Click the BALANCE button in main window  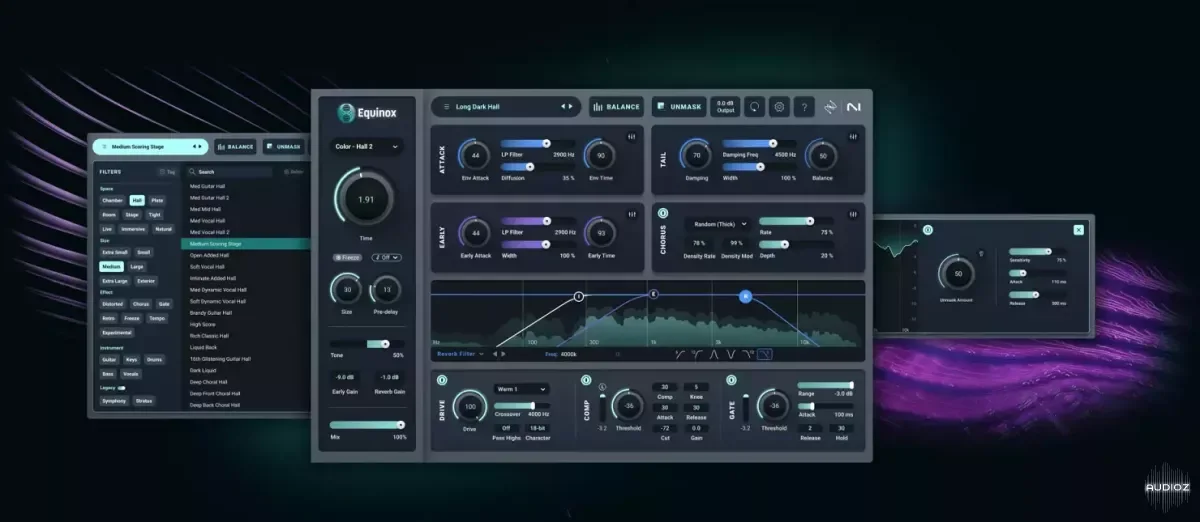616,107
